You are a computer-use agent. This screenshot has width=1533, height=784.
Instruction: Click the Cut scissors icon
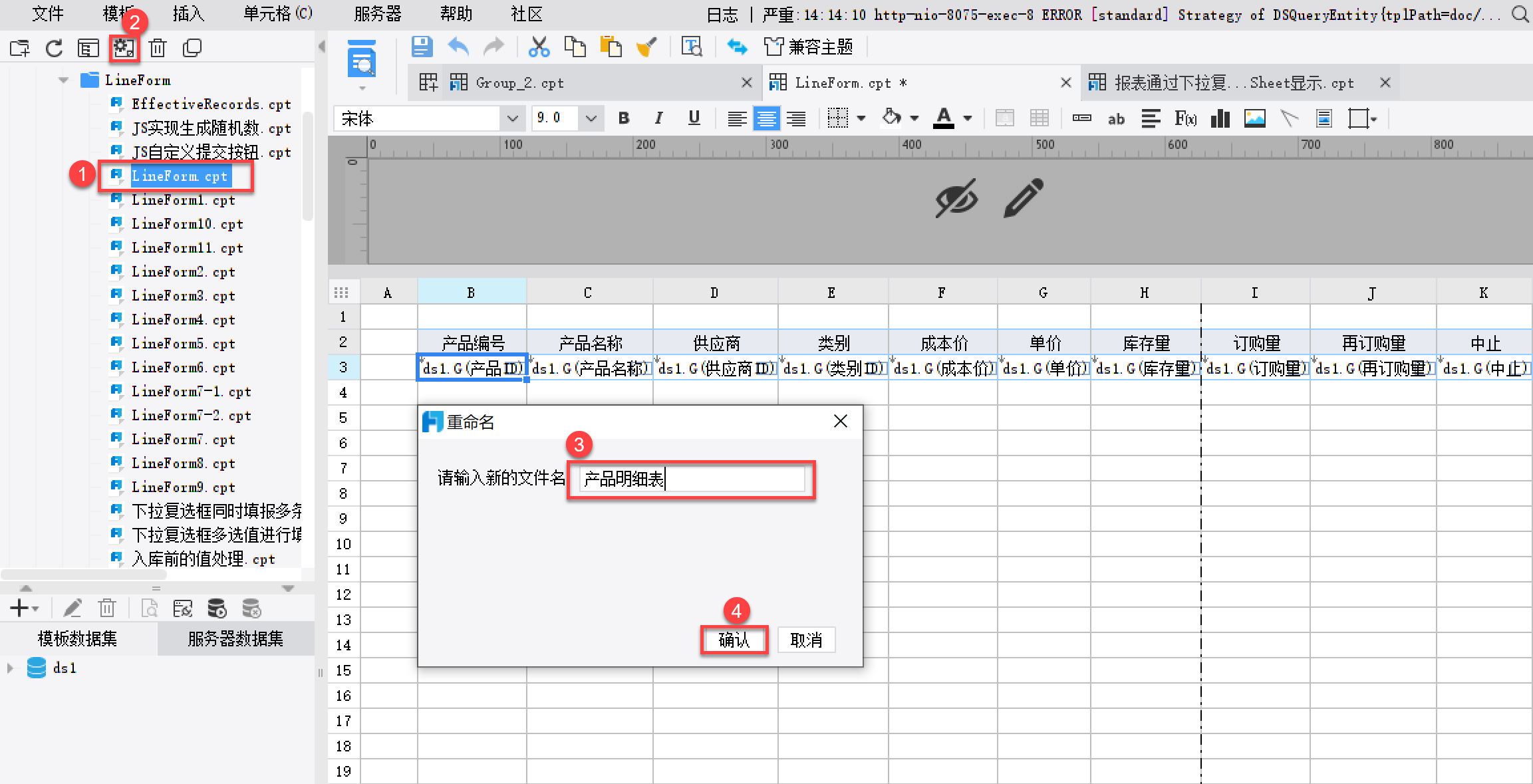(x=539, y=47)
